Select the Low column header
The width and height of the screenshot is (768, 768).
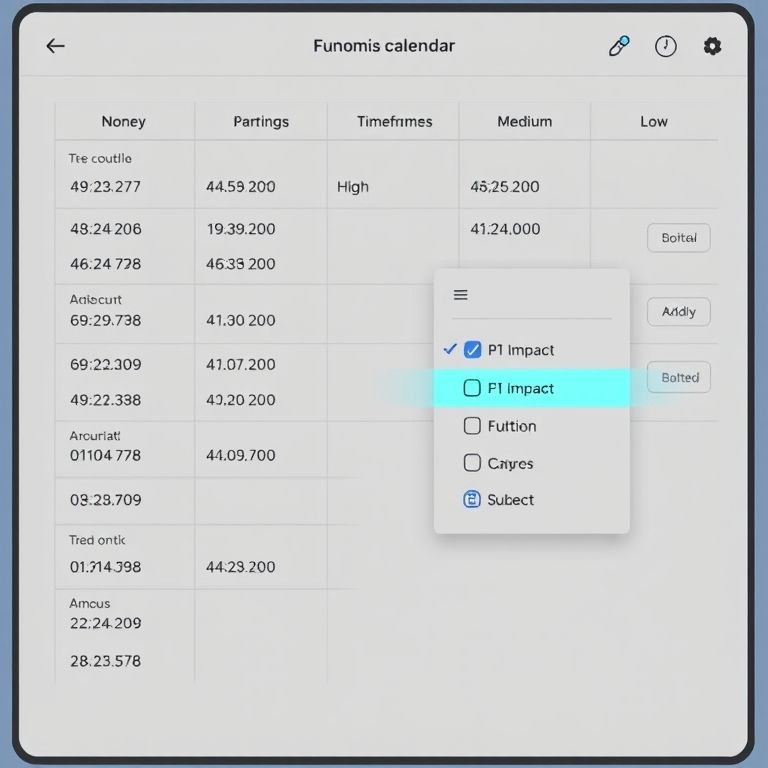click(x=654, y=121)
